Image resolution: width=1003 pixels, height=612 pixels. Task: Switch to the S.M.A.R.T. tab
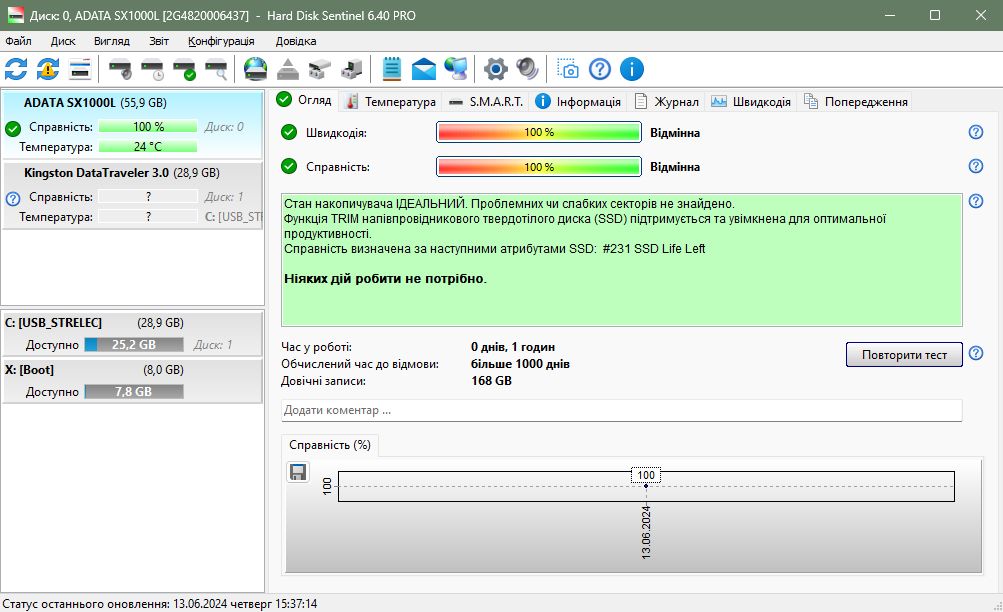click(486, 102)
